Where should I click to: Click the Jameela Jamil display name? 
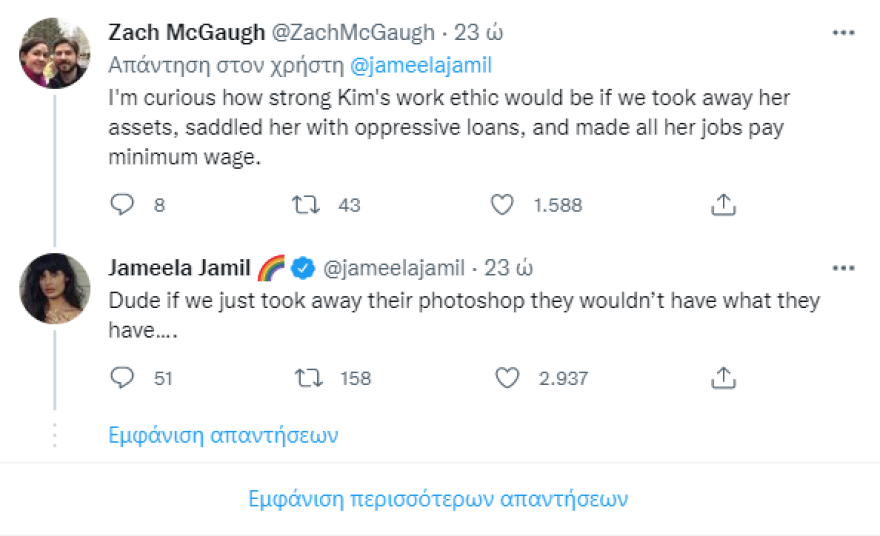179,267
